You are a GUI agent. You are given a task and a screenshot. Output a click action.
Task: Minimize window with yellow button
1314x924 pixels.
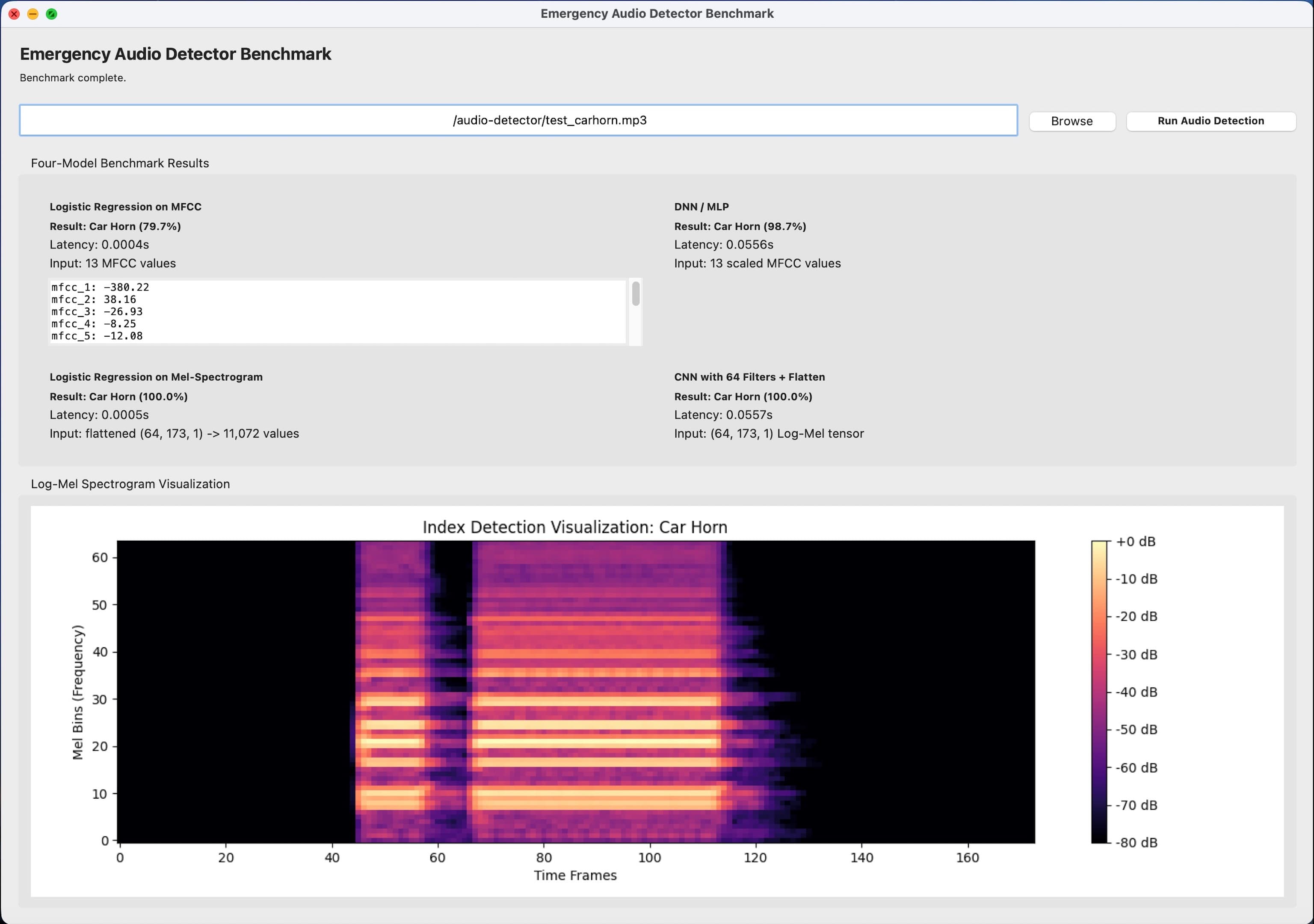33,14
